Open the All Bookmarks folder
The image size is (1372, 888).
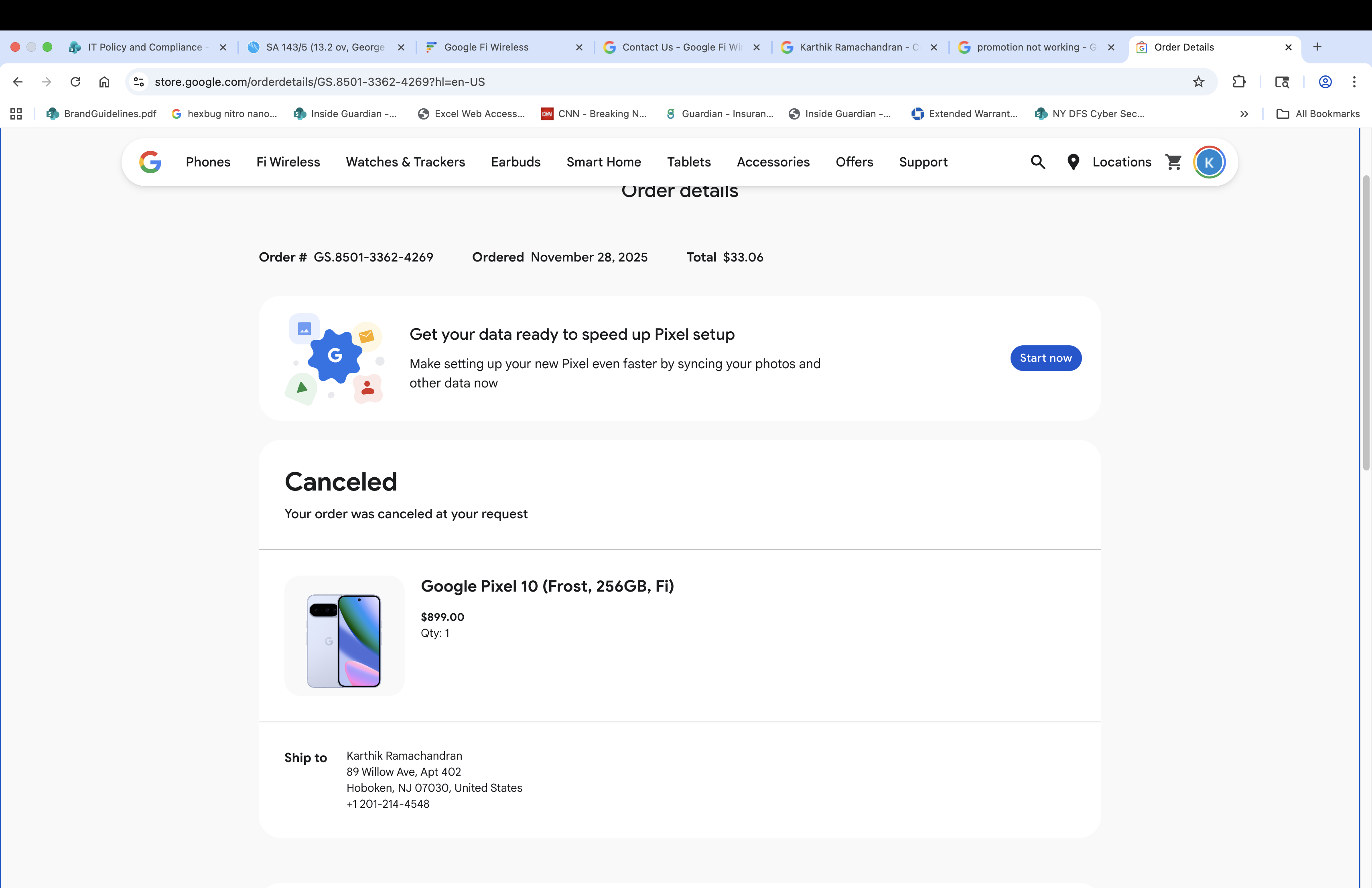pyautogui.click(x=1318, y=114)
